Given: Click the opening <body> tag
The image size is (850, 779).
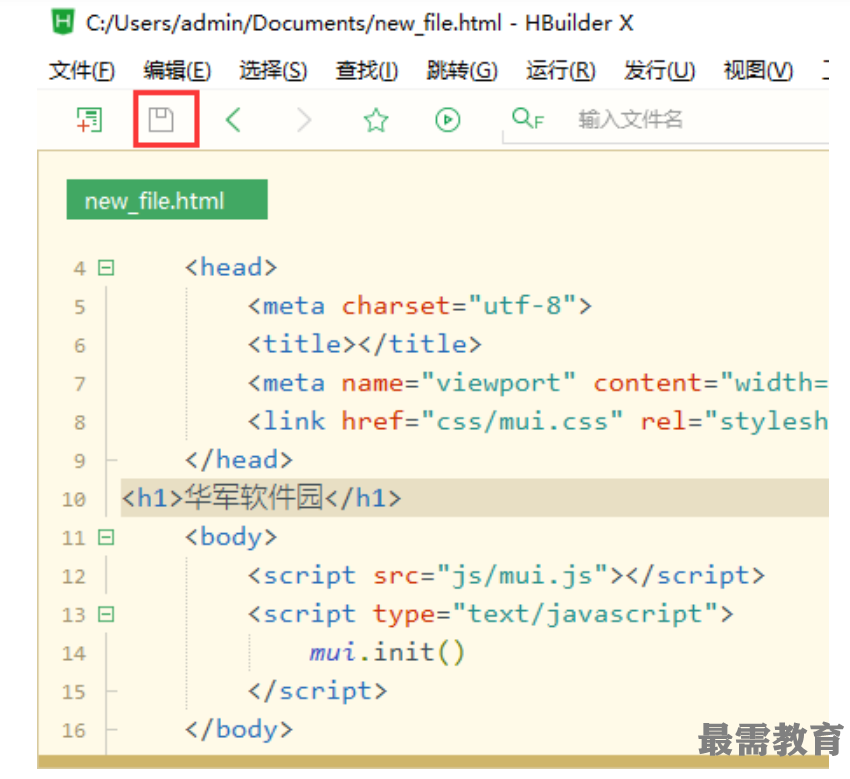Looking at the screenshot, I should click(231, 537).
